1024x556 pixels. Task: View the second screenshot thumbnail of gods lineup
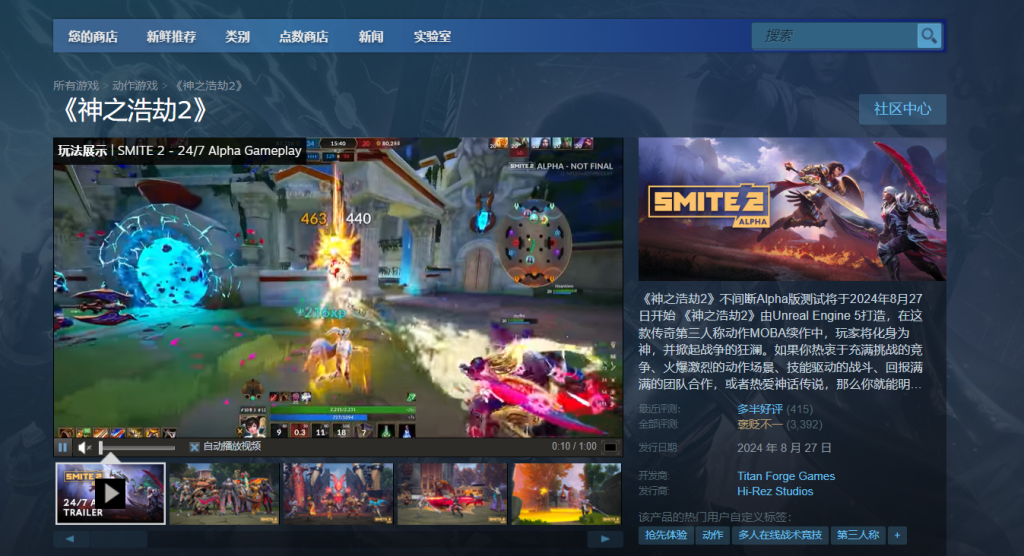(x=224, y=494)
